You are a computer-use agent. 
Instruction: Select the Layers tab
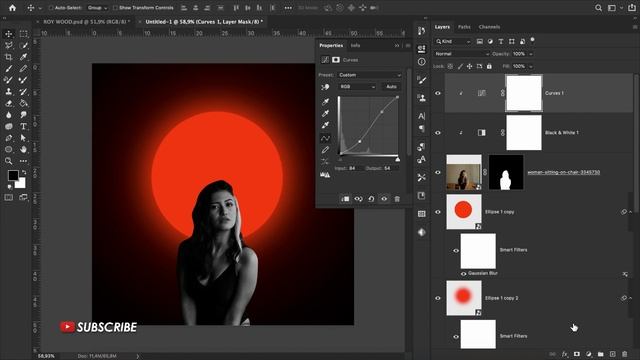442,27
